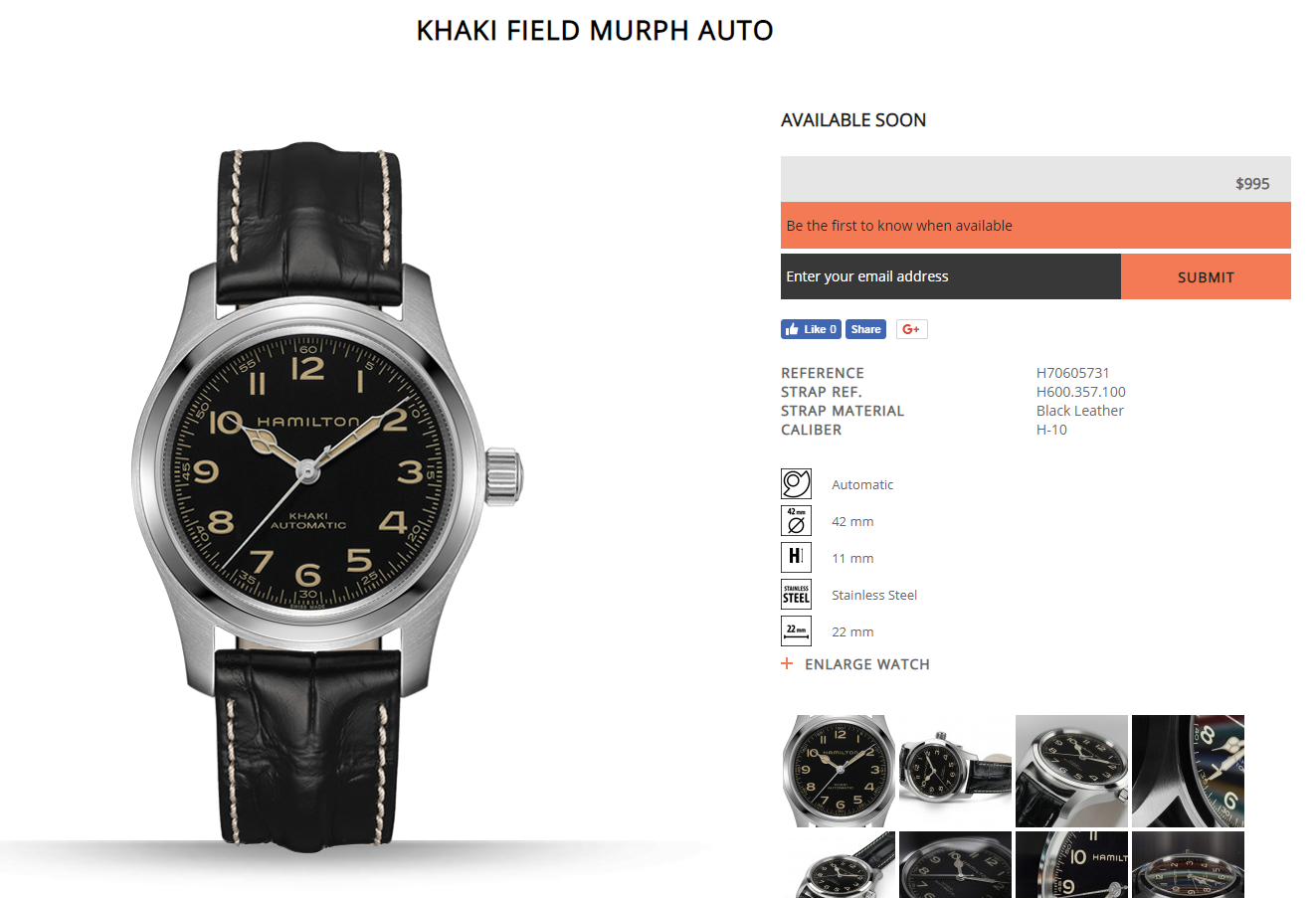Select the front-view watch dial thumbnail
This screenshot has height=898, width=1316.
839,771
